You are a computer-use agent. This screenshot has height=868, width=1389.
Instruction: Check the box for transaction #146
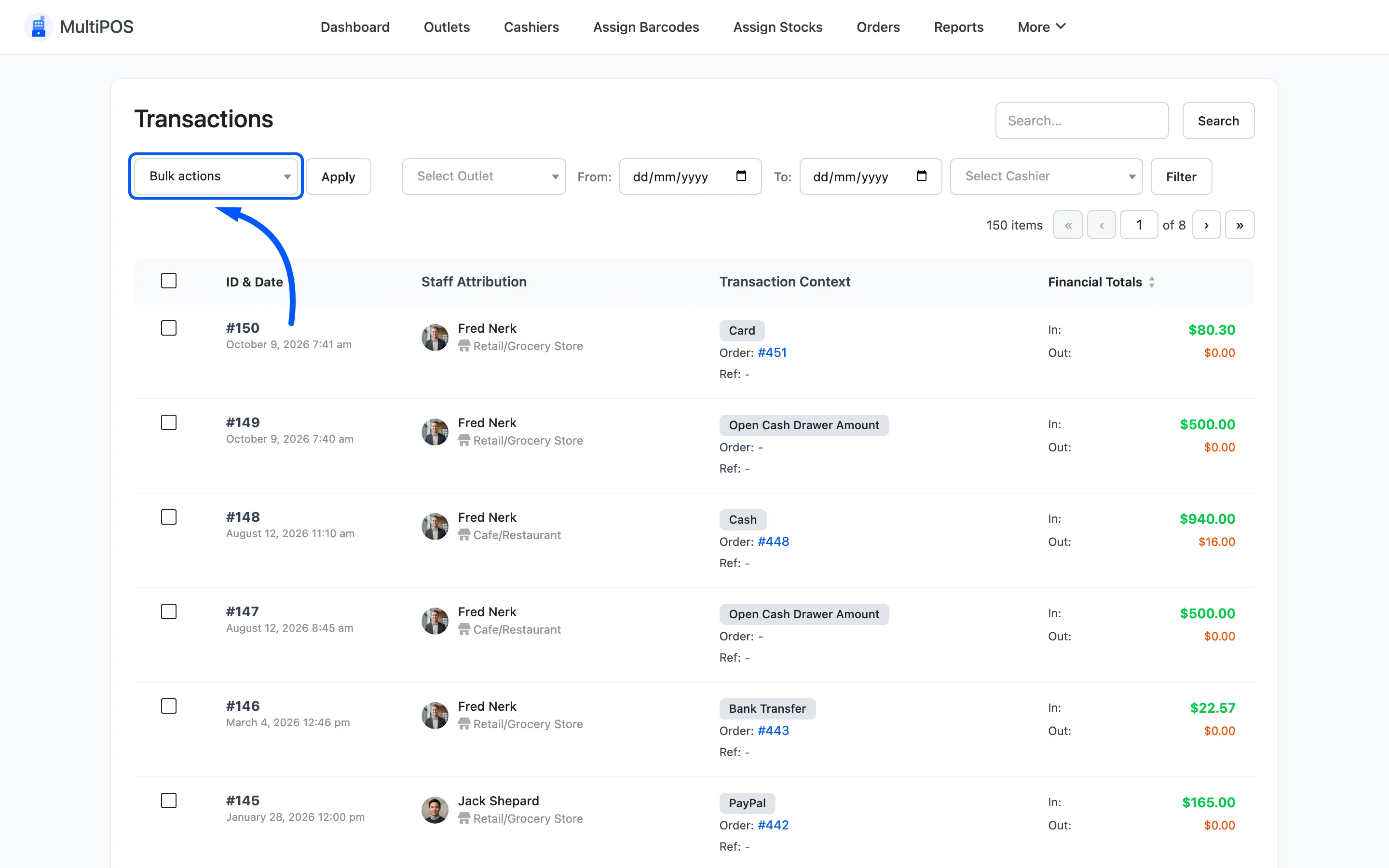pyautogui.click(x=169, y=706)
